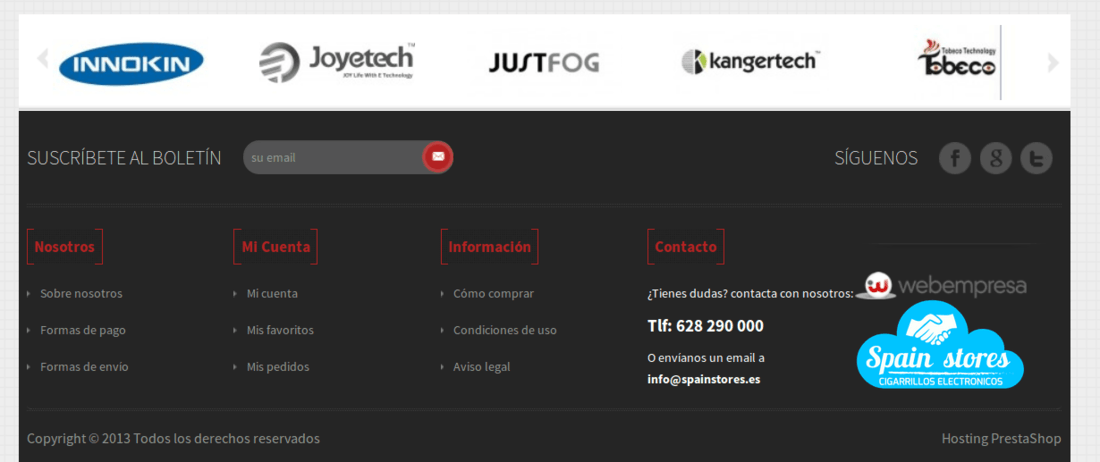Click the webempresa logo
Image resolution: width=1100 pixels, height=462 pixels.
coord(941,286)
